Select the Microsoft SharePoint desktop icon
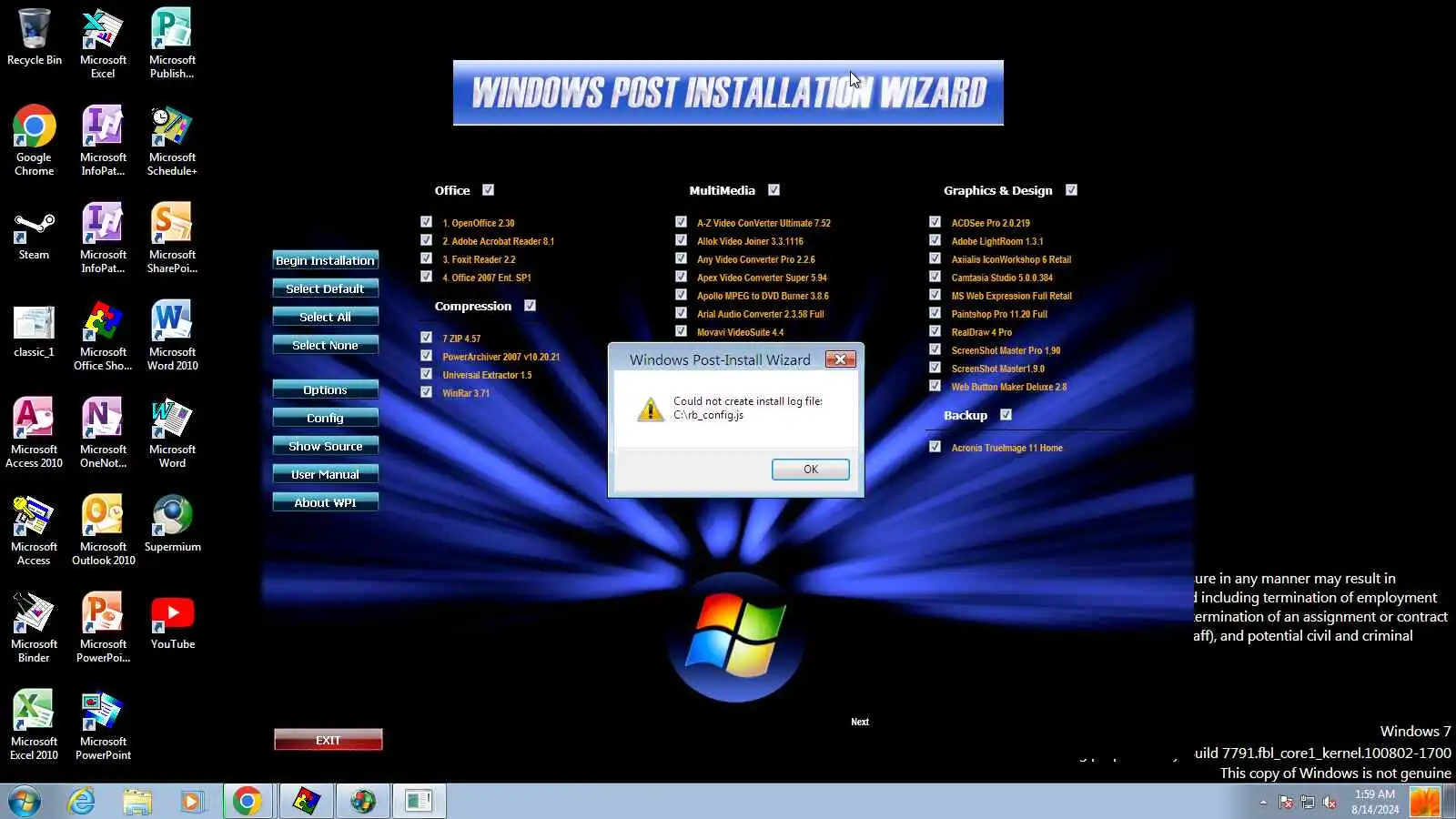The width and height of the screenshot is (1456, 819). point(172,238)
